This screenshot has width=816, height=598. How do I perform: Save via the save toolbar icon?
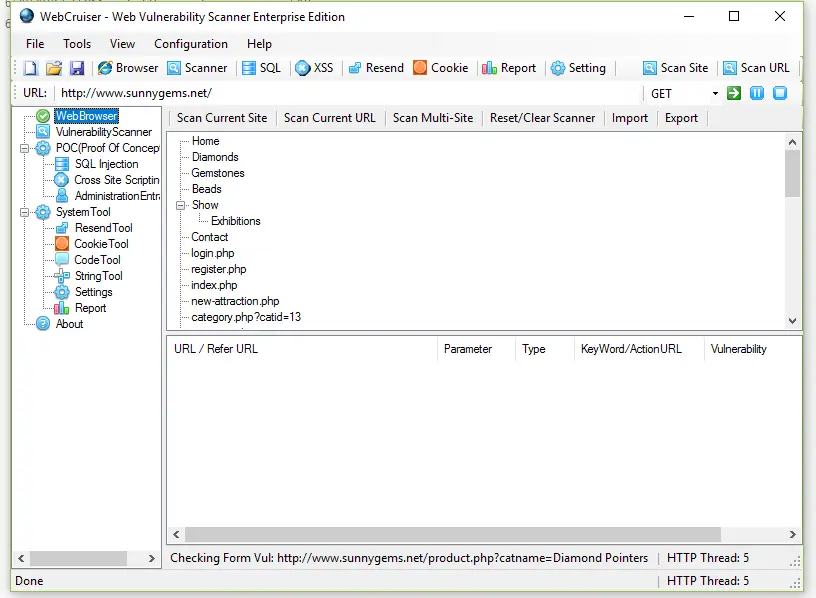pyautogui.click(x=75, y=68)
